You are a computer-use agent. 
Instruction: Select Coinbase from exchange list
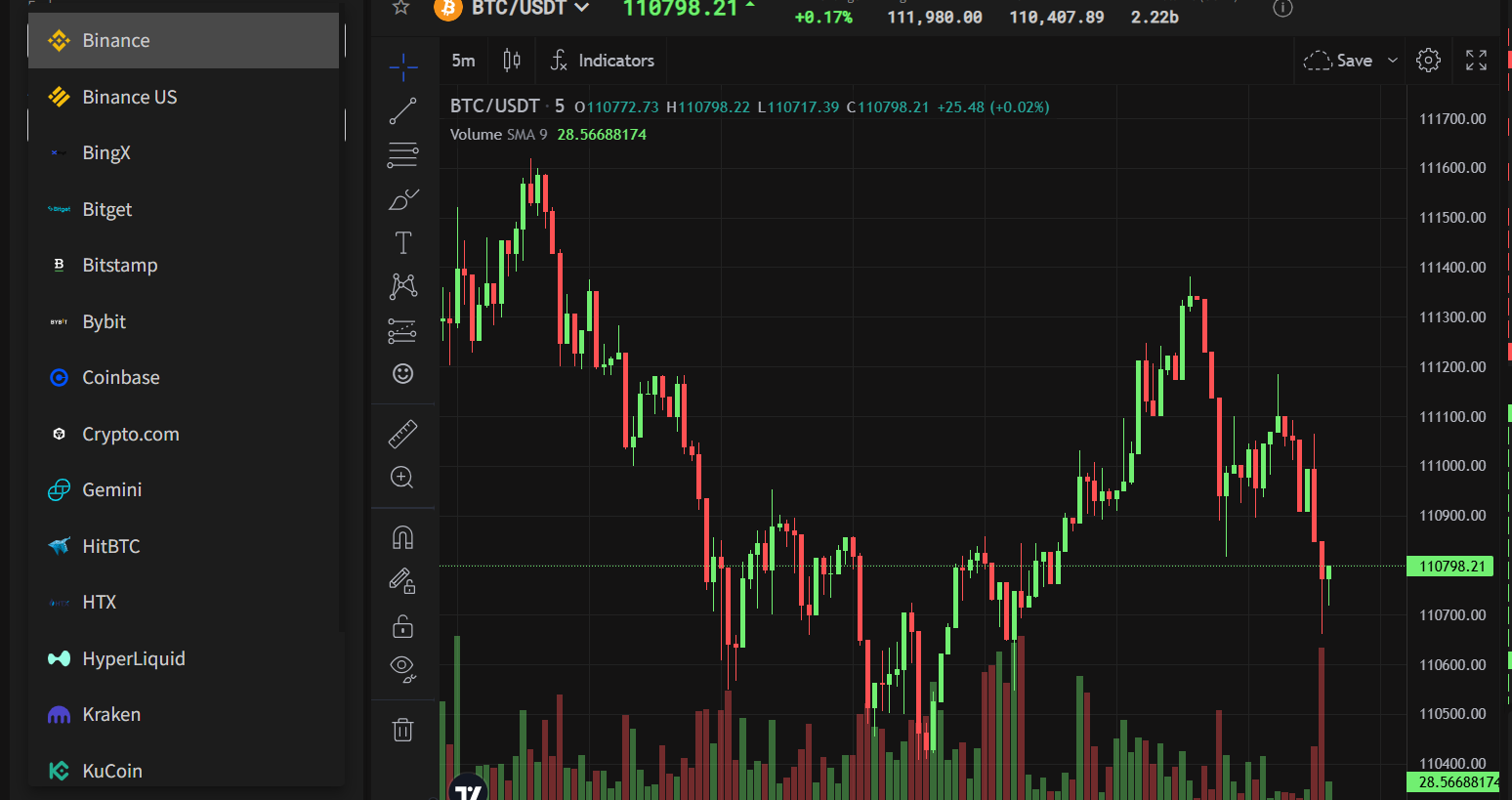(x=121, y=378)
